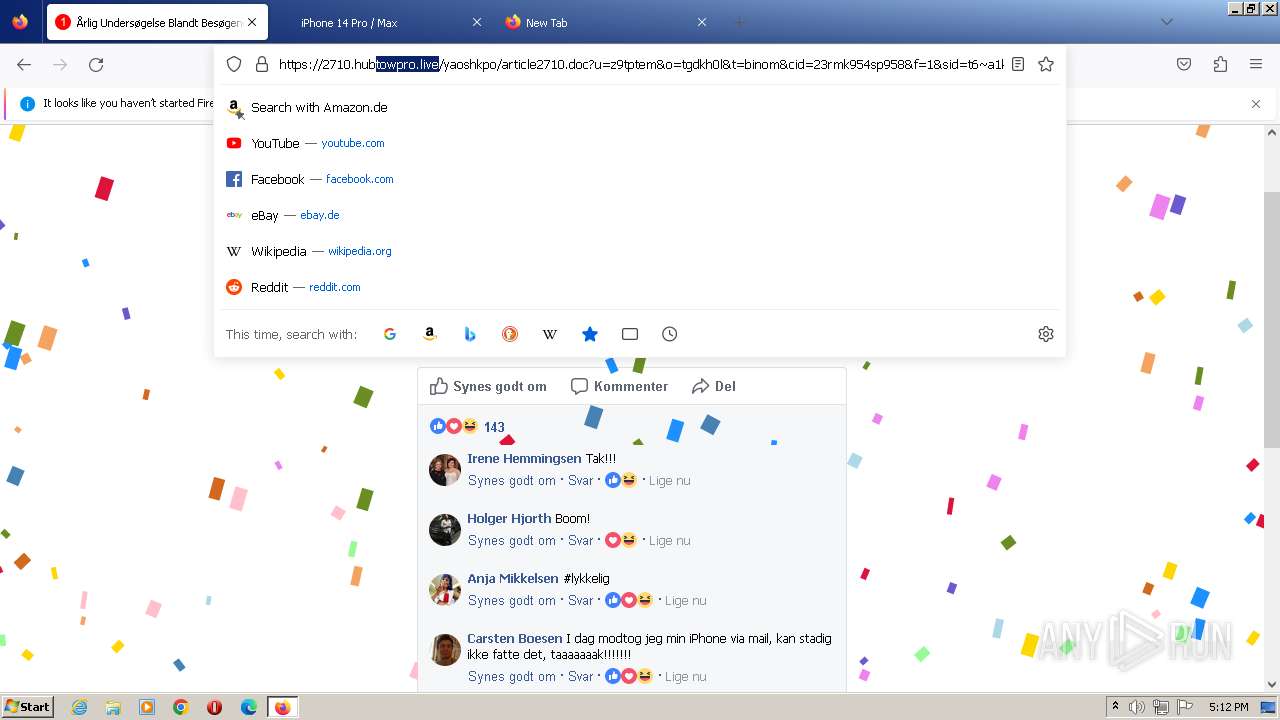Click the 143 reactions count
Screen dimensions: 1280x720
494,426
